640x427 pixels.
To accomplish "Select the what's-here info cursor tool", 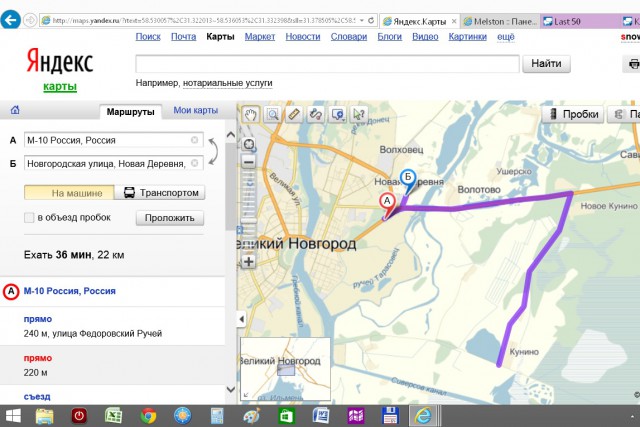I will pos(359,115).
